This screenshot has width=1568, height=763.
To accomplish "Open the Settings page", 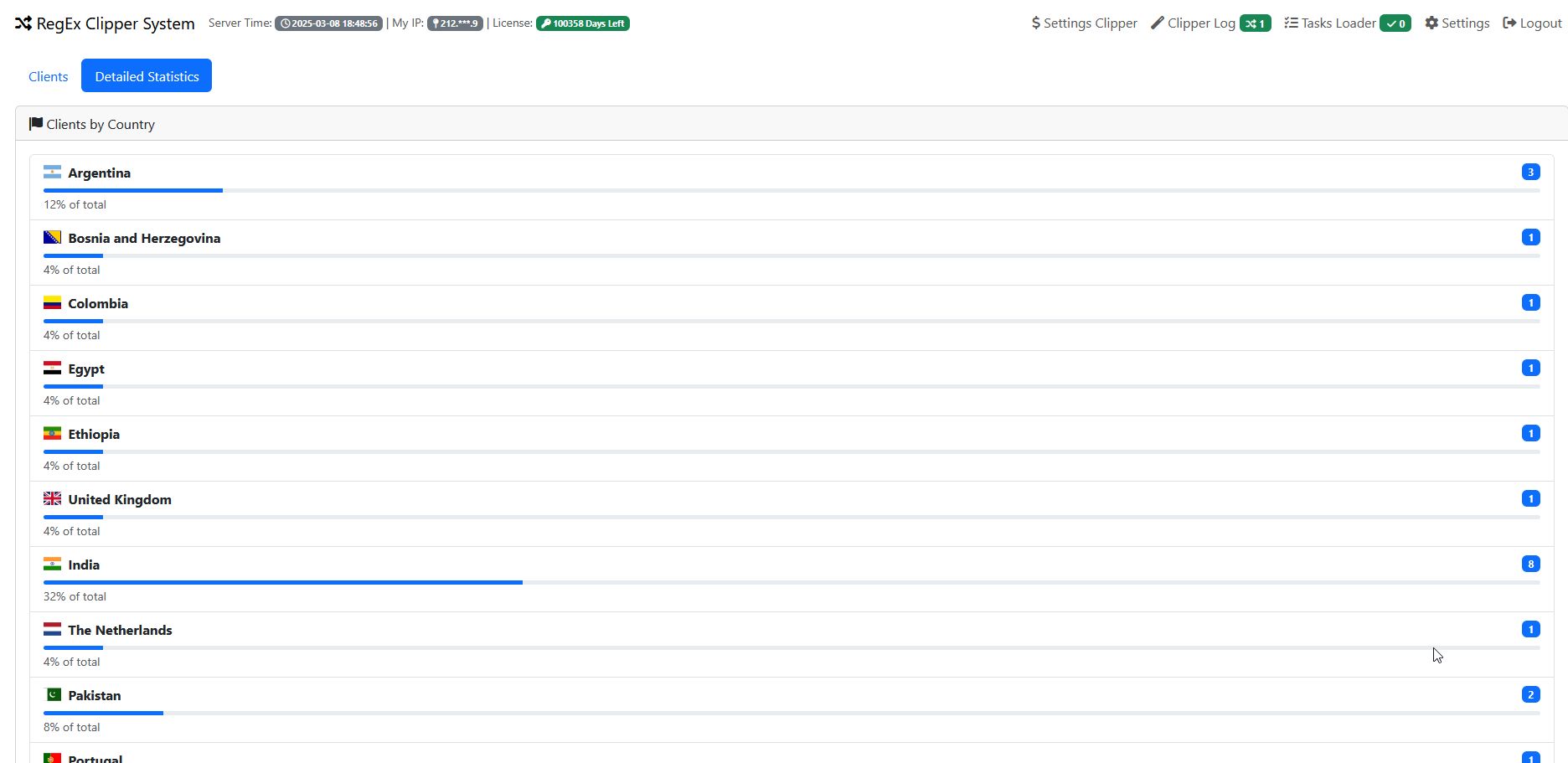I will 1457,23.
